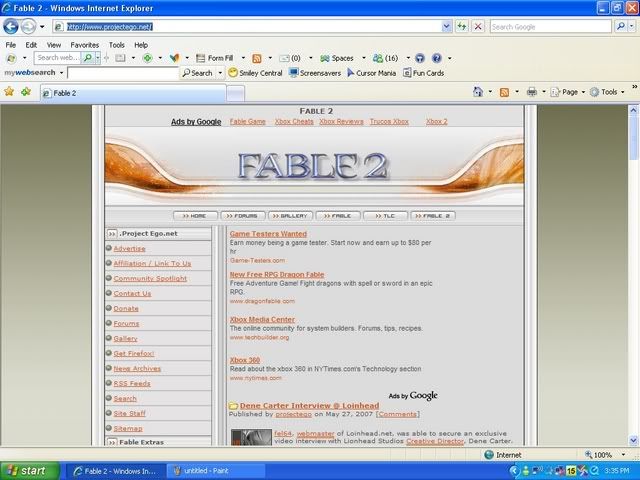This screenshot has width=640, height=480.
Task: Click the MSN butterfly icon
Action: (175, 58)
